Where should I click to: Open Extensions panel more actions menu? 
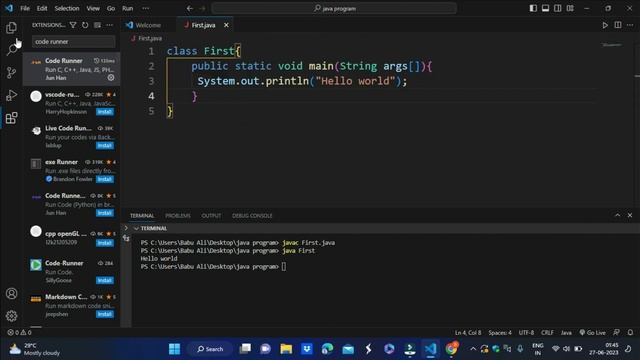point(109,25)
